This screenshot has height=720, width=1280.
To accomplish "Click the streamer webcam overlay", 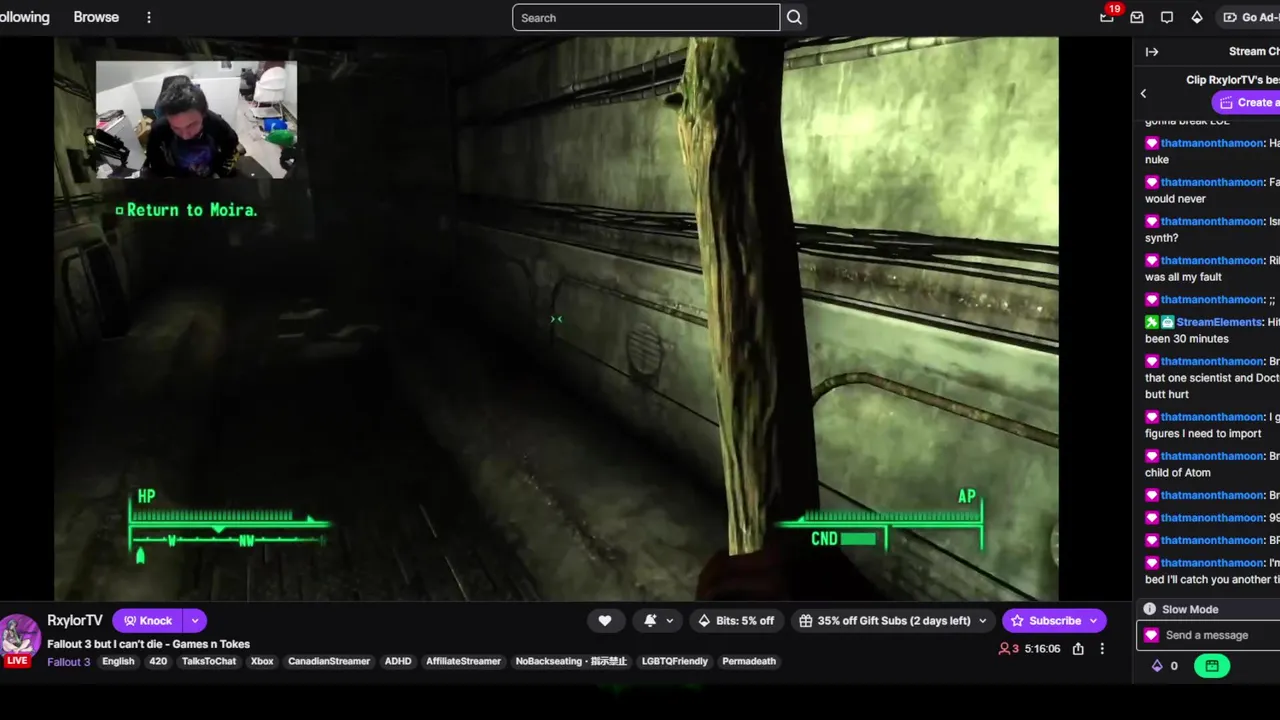I will (x=196, y=119).
